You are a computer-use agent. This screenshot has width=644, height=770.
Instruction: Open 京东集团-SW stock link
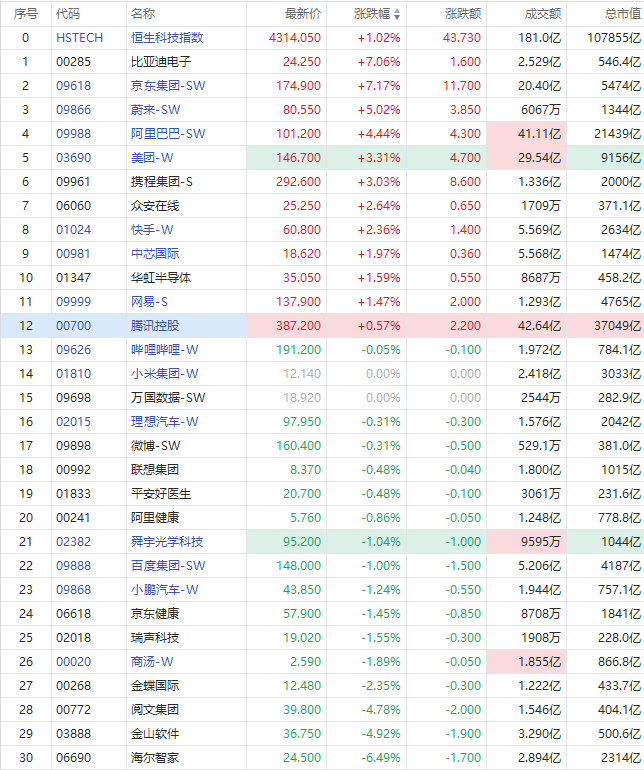point(168,86)
